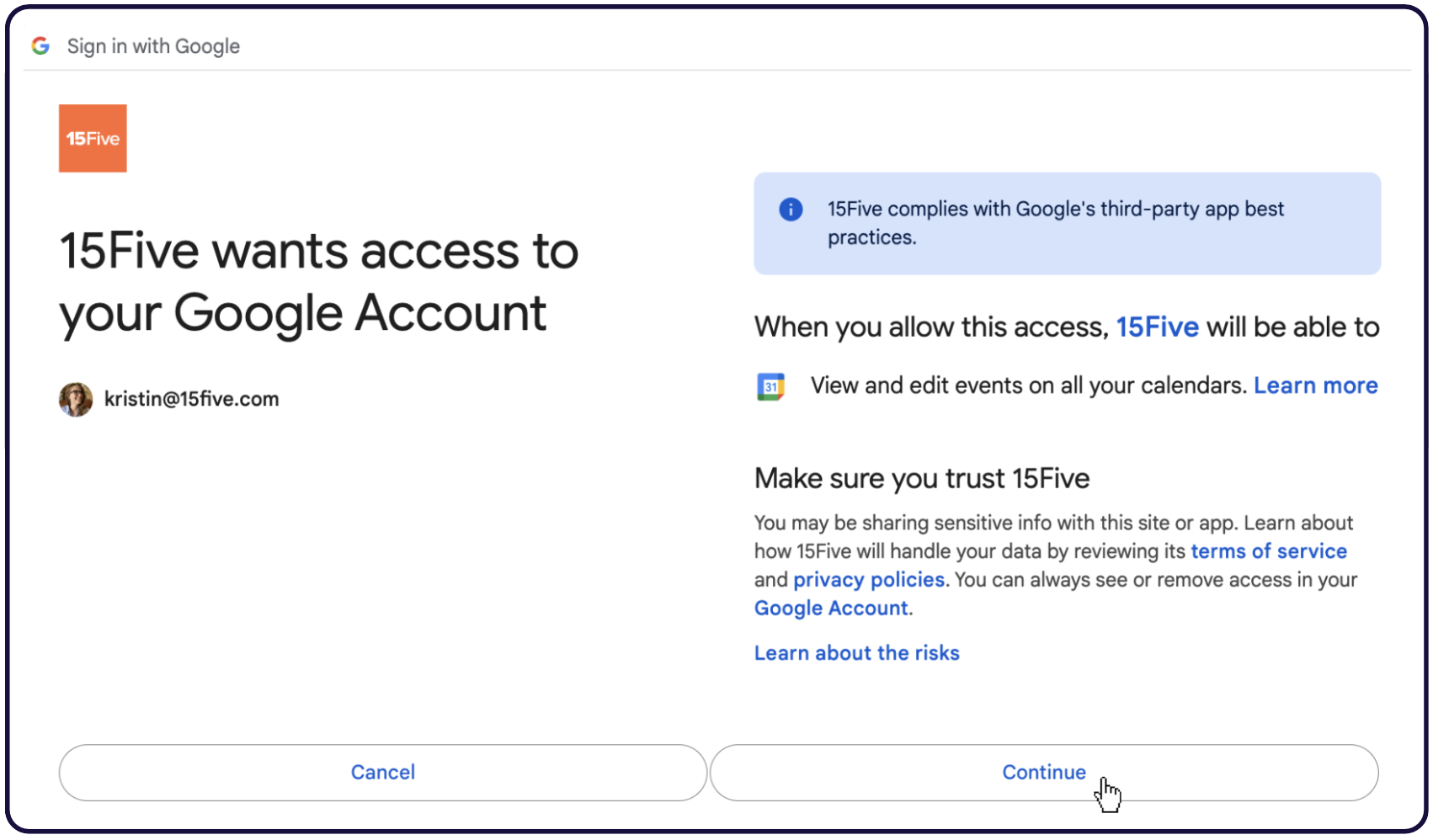Image resolution: width=1433 pixels, height=840 pixels.
Task: Click the "Sign in with Google" header text
Action: (153, 46)
